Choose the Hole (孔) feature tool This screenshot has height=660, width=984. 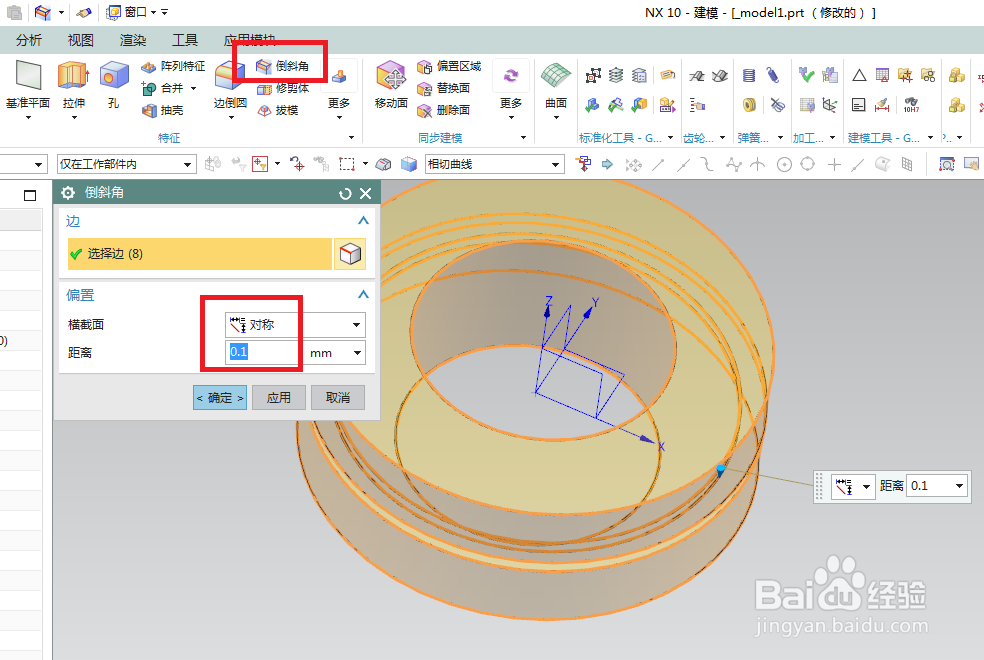tap(114, 77)
